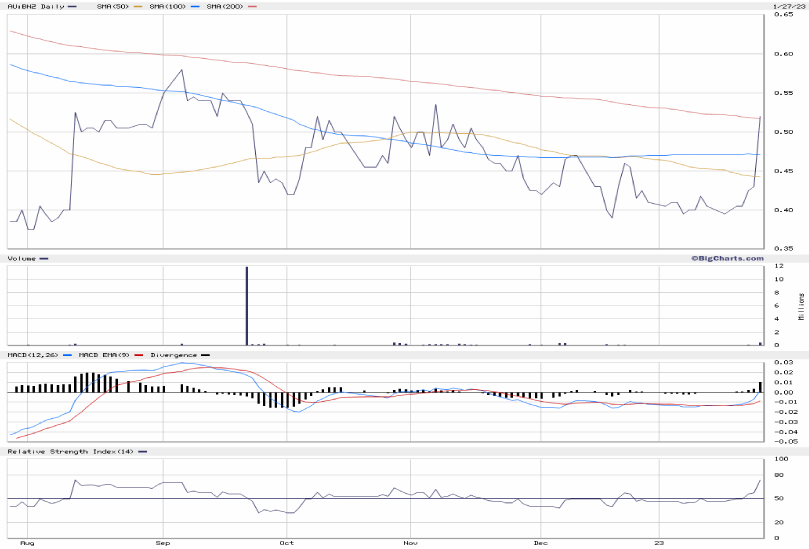Click the Nov label on the time axis
This screenshot has width=809, height=549.
click(410, 544)
